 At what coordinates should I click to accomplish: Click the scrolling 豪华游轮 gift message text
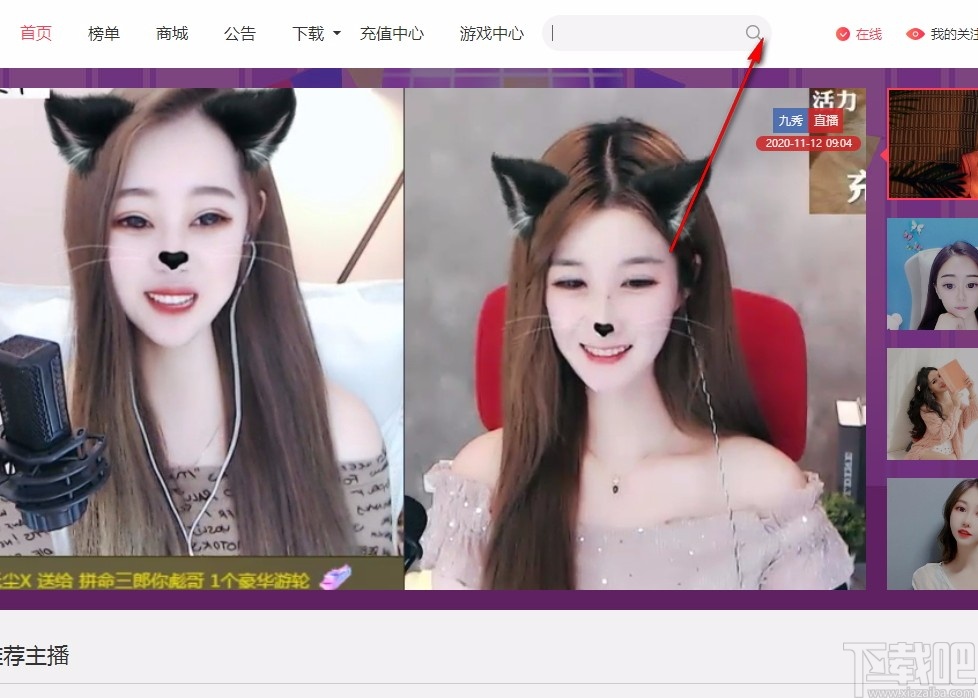click(156, 581)
